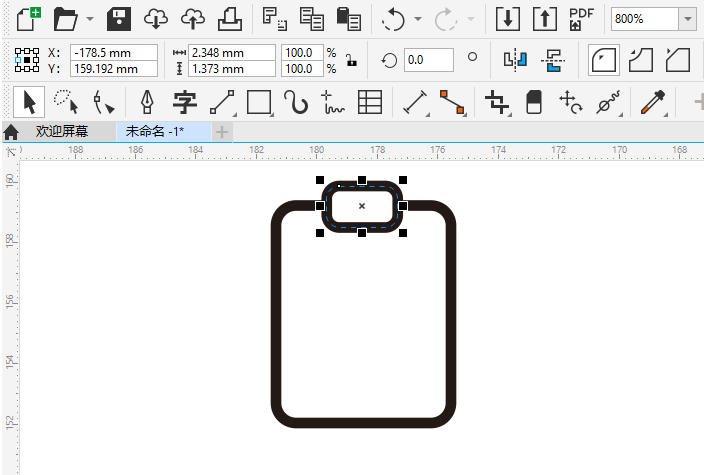This screenshot has width=704, height=475.
Task: Click Export to PDF button
Action: [x=580, y=18]
